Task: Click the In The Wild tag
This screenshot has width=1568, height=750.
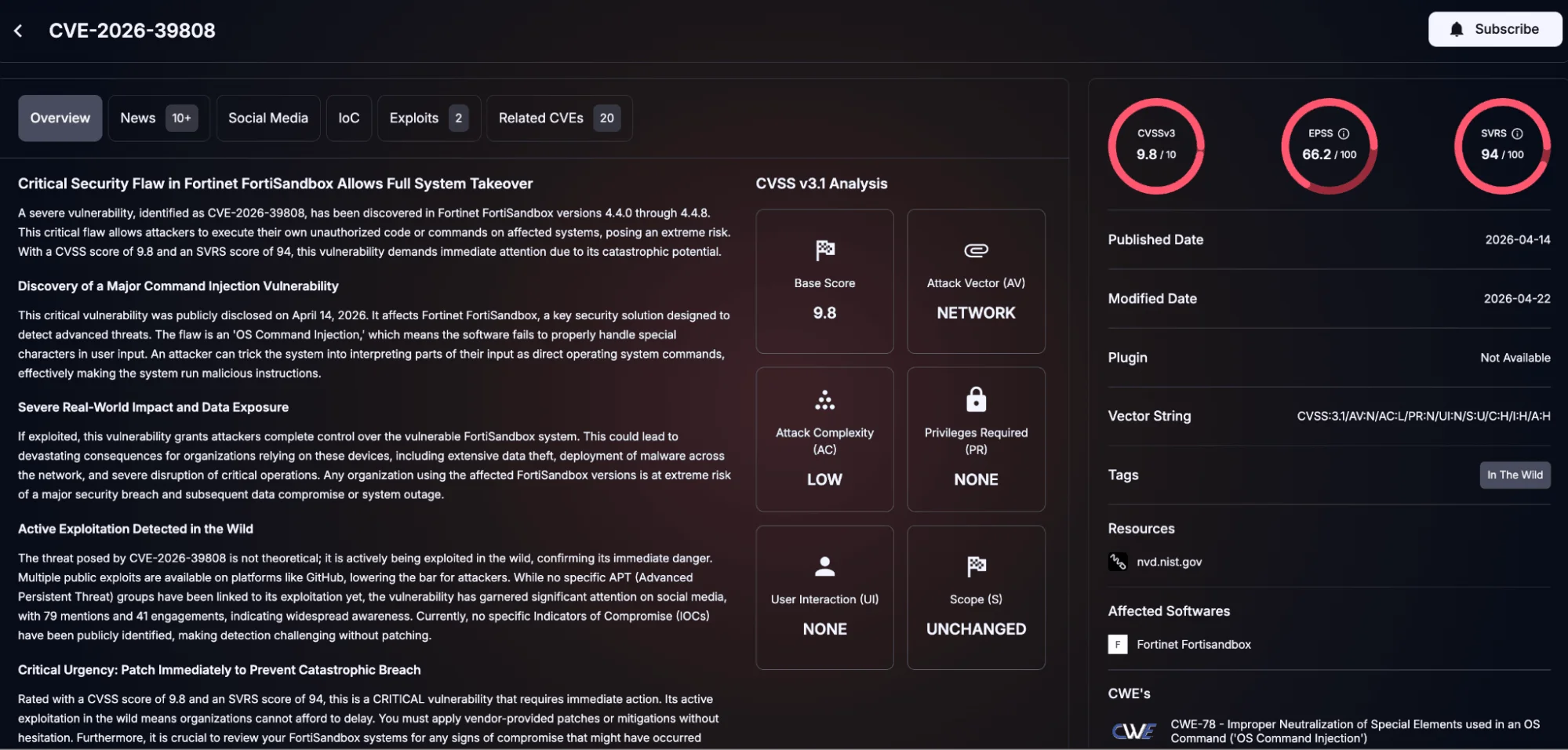Action: point(1515,475)
